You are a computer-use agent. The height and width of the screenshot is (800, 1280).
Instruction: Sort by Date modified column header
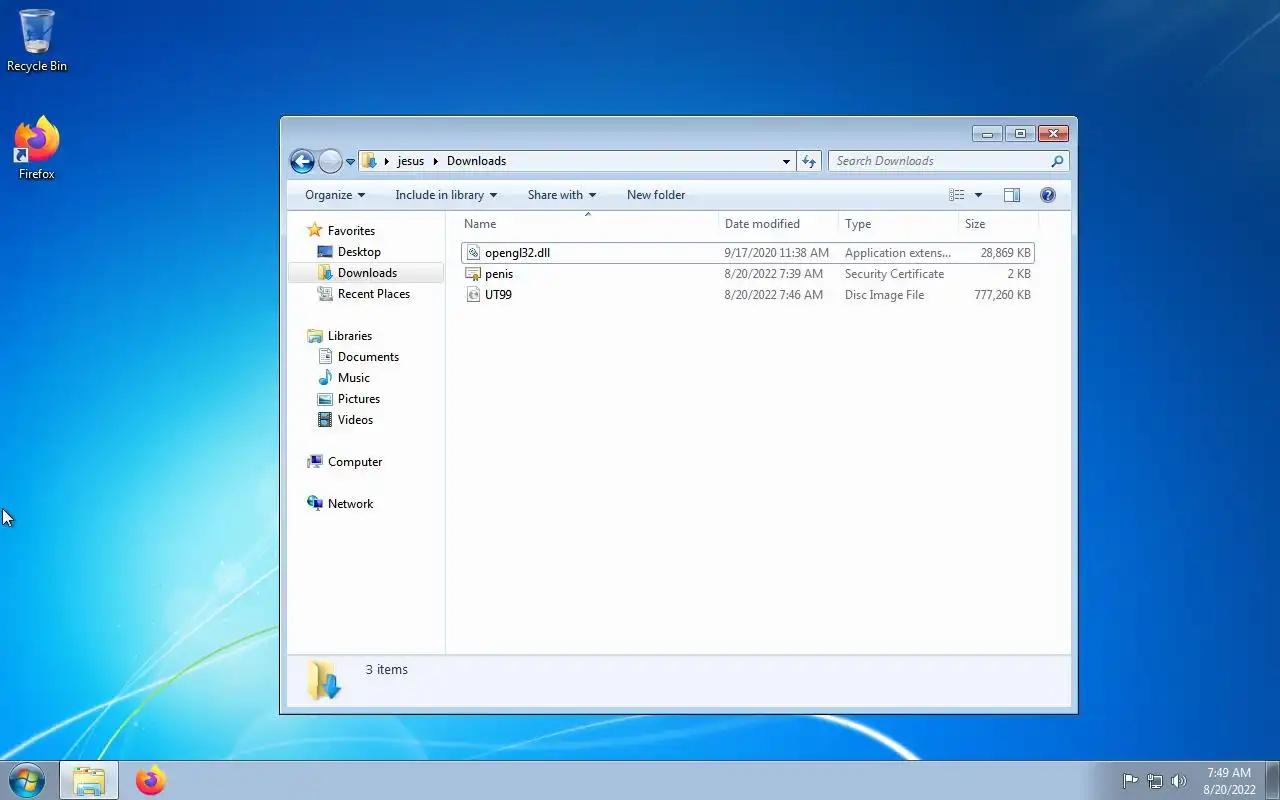(778, 224)
